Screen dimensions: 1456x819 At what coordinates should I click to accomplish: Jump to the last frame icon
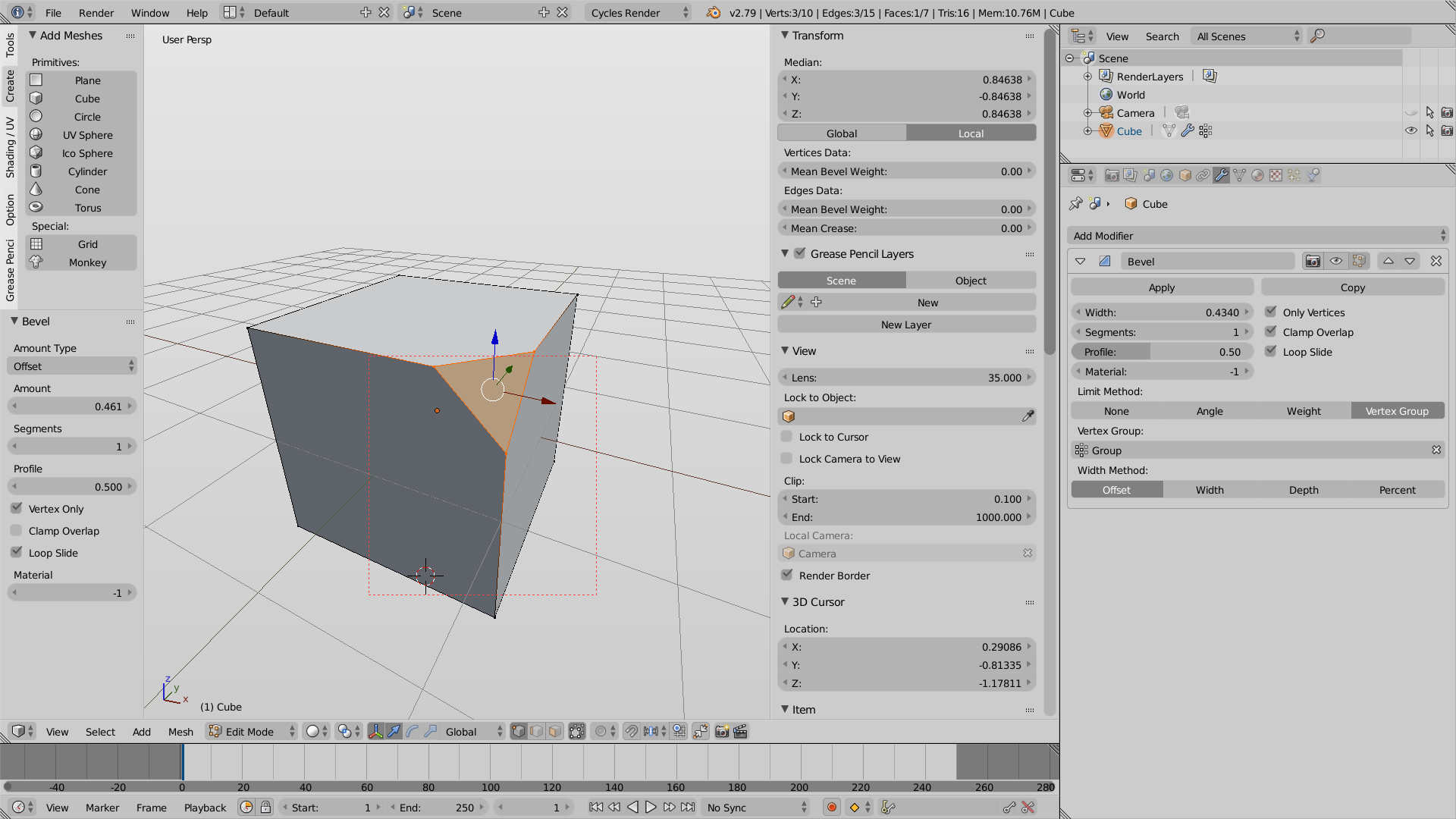688,807
